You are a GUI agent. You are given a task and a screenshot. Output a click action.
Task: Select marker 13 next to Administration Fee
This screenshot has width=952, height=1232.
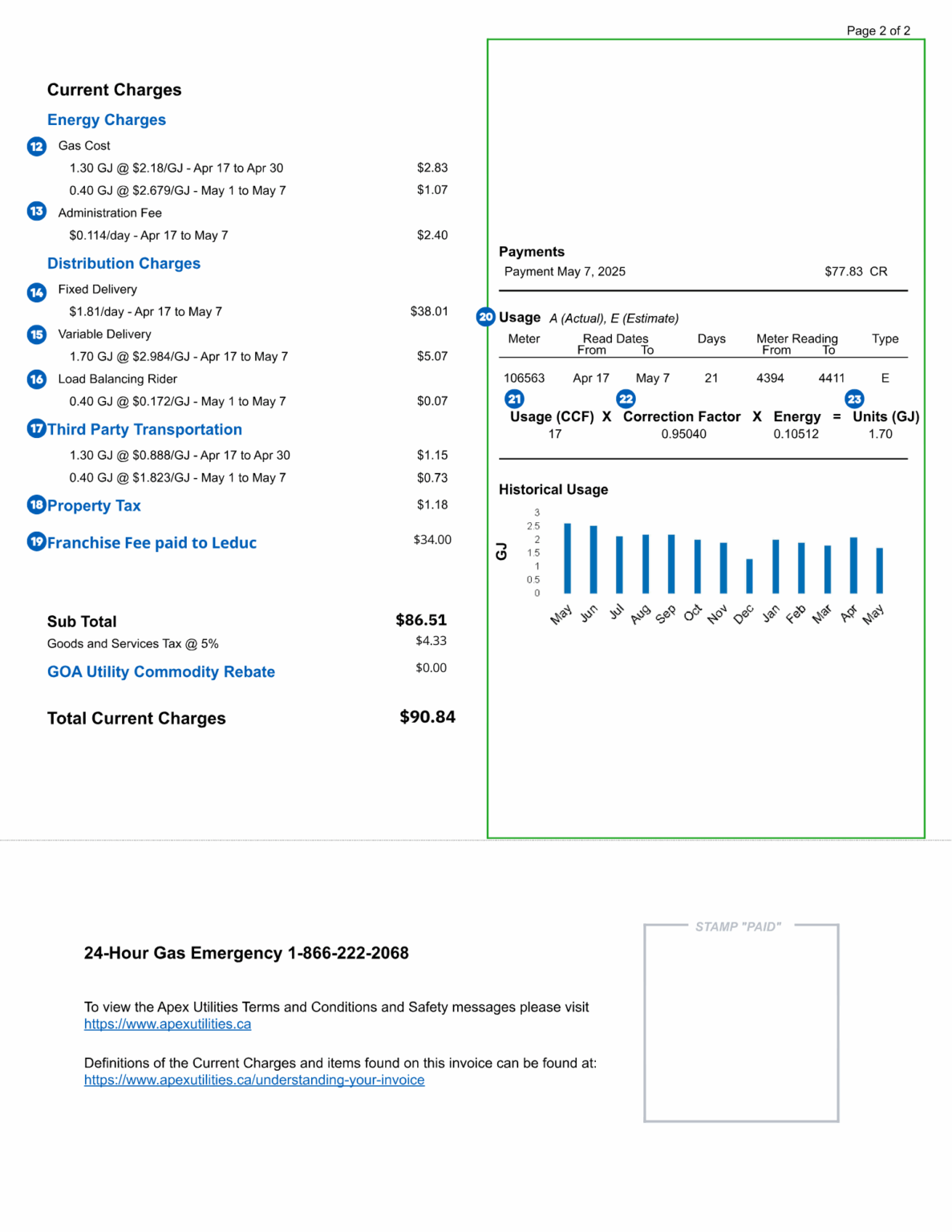coord(35,210)
